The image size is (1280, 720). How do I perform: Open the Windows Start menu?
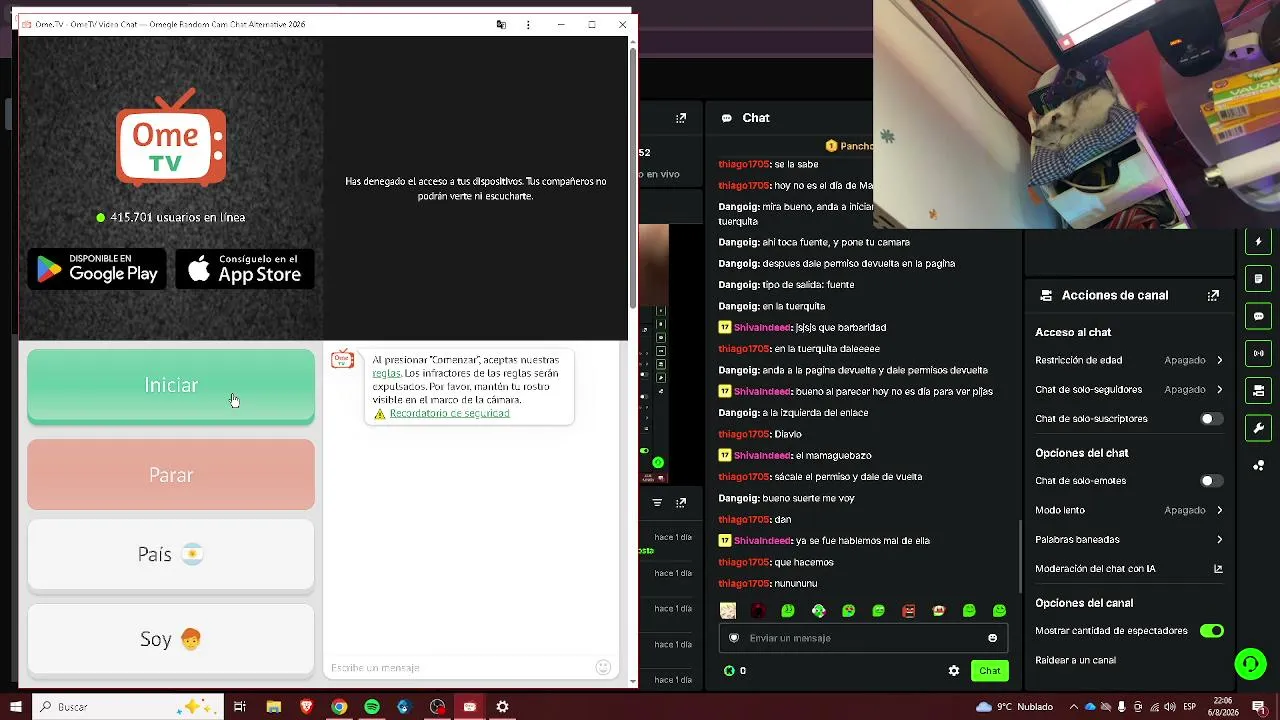pos(15,707)
